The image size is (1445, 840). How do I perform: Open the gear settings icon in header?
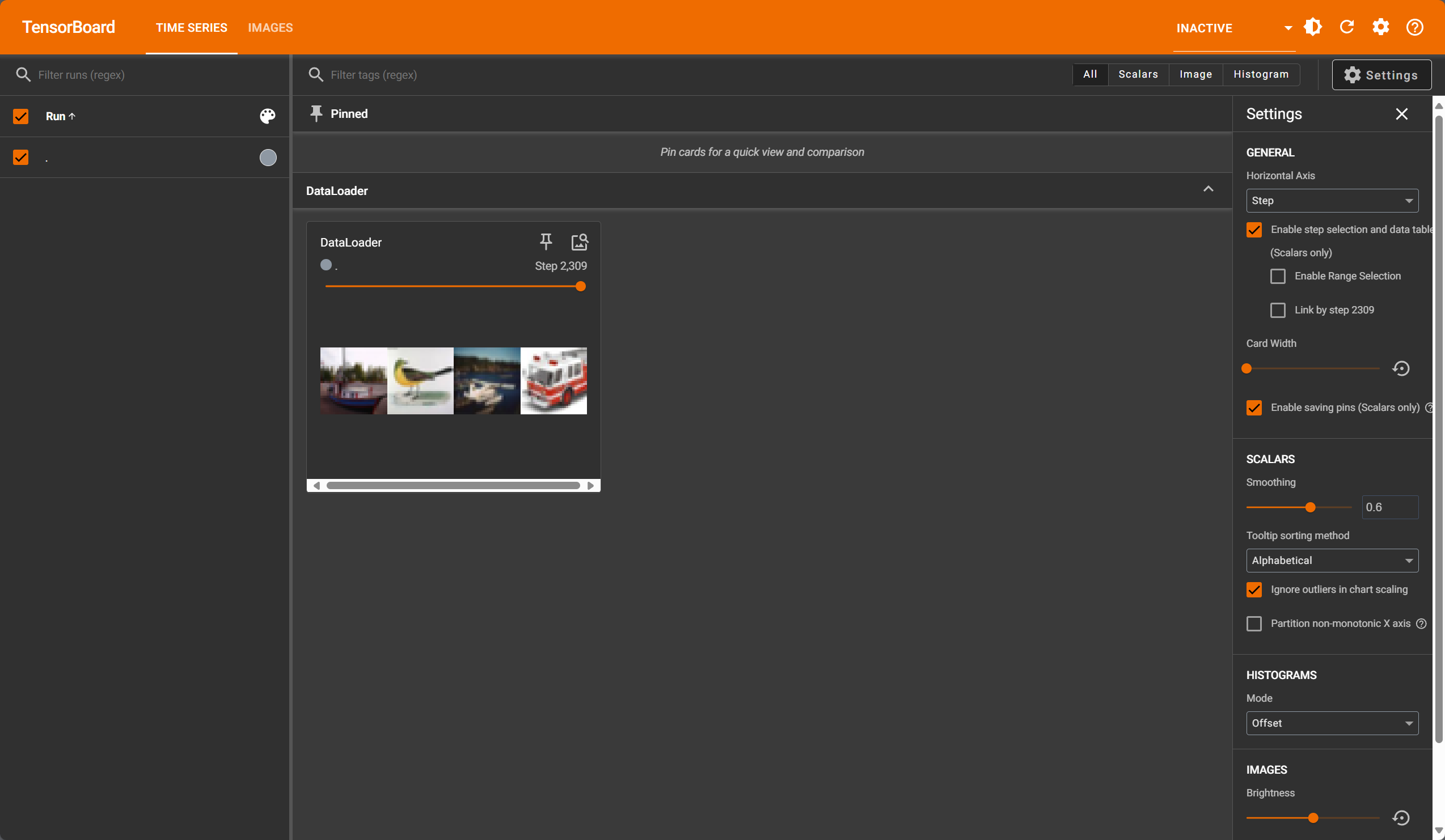1380,27
